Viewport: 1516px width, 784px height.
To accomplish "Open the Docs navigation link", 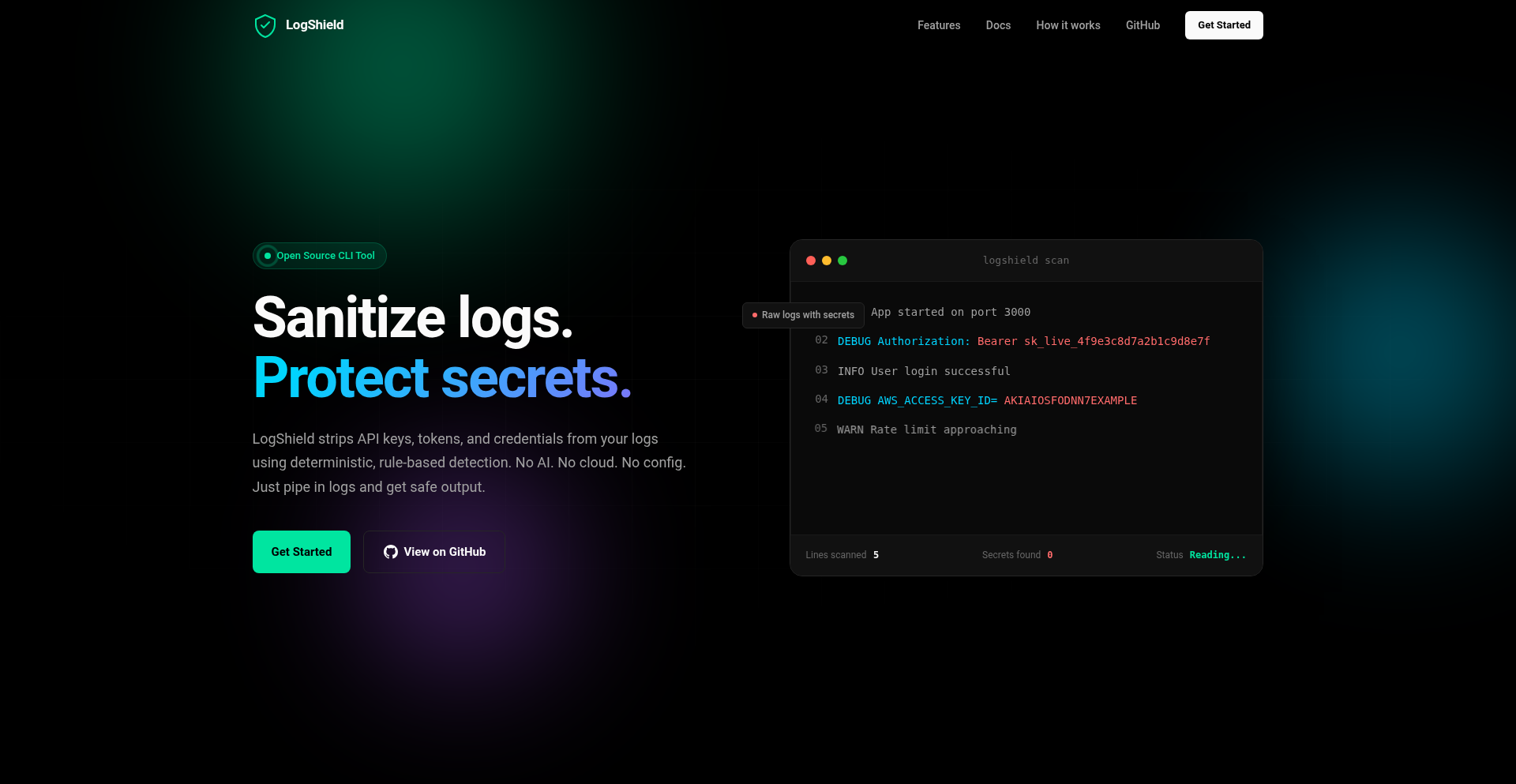I will [998, 25].
